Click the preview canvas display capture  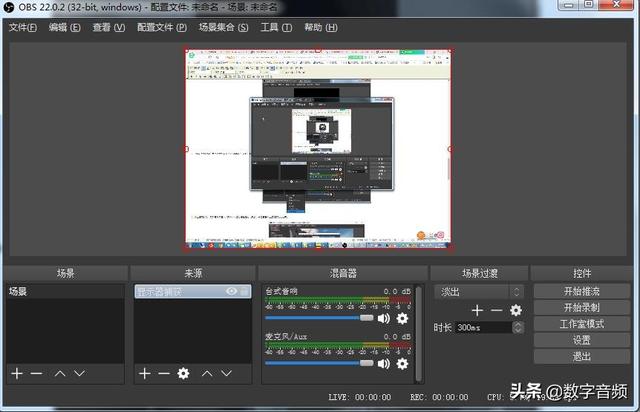[x=318, y=149]
